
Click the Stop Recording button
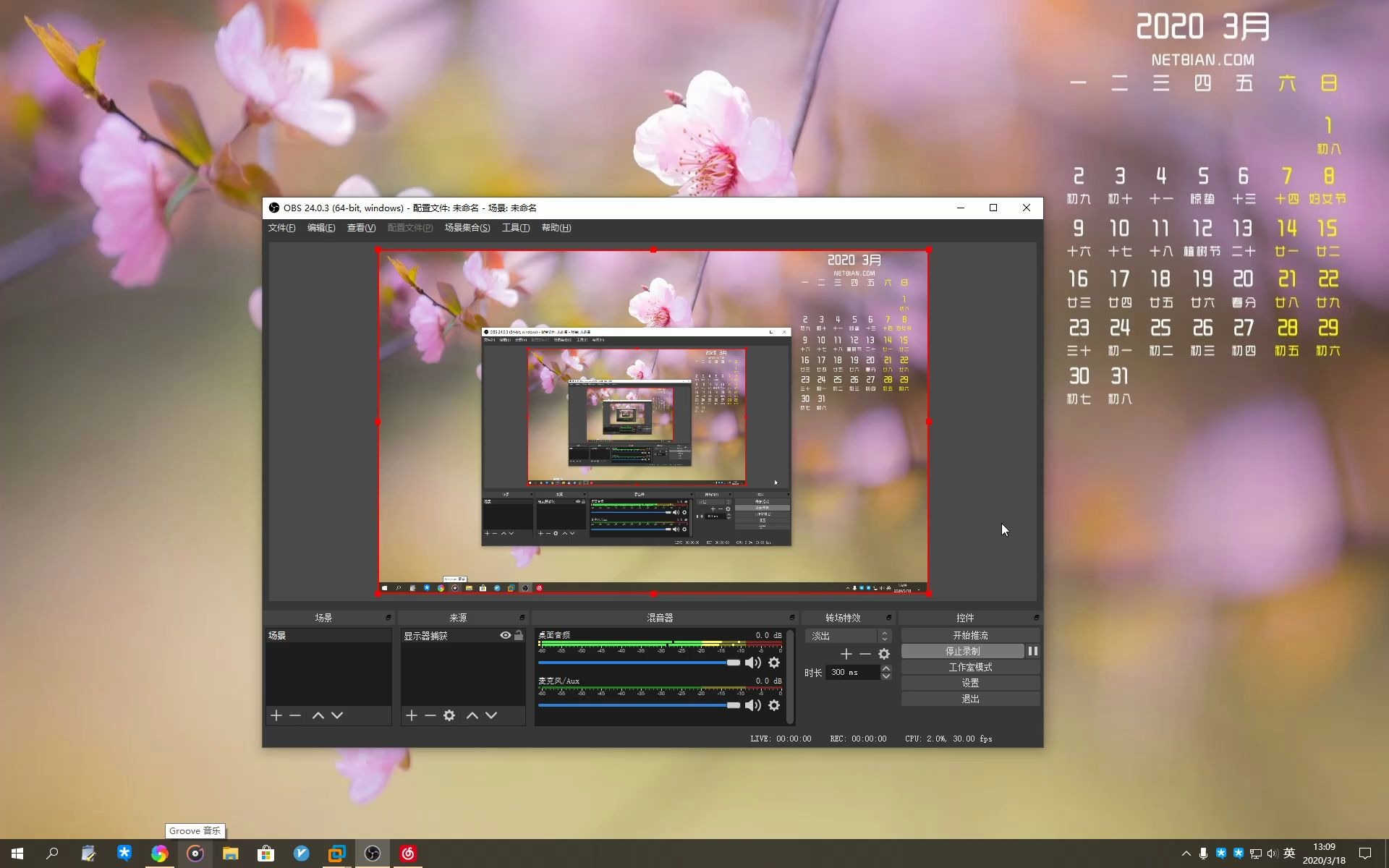(x=962, y=651)
